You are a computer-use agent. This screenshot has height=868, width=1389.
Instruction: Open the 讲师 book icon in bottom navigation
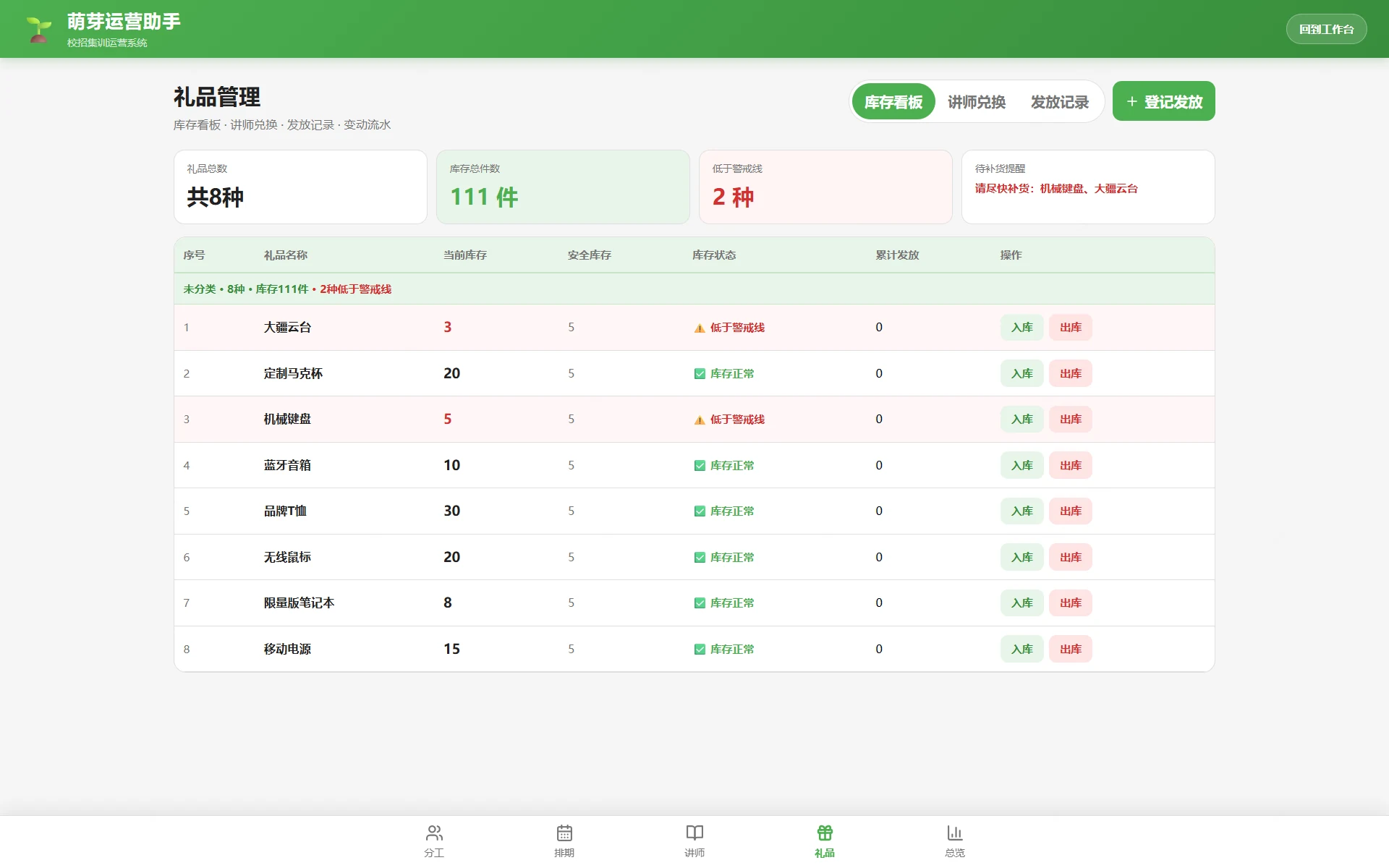694,833
